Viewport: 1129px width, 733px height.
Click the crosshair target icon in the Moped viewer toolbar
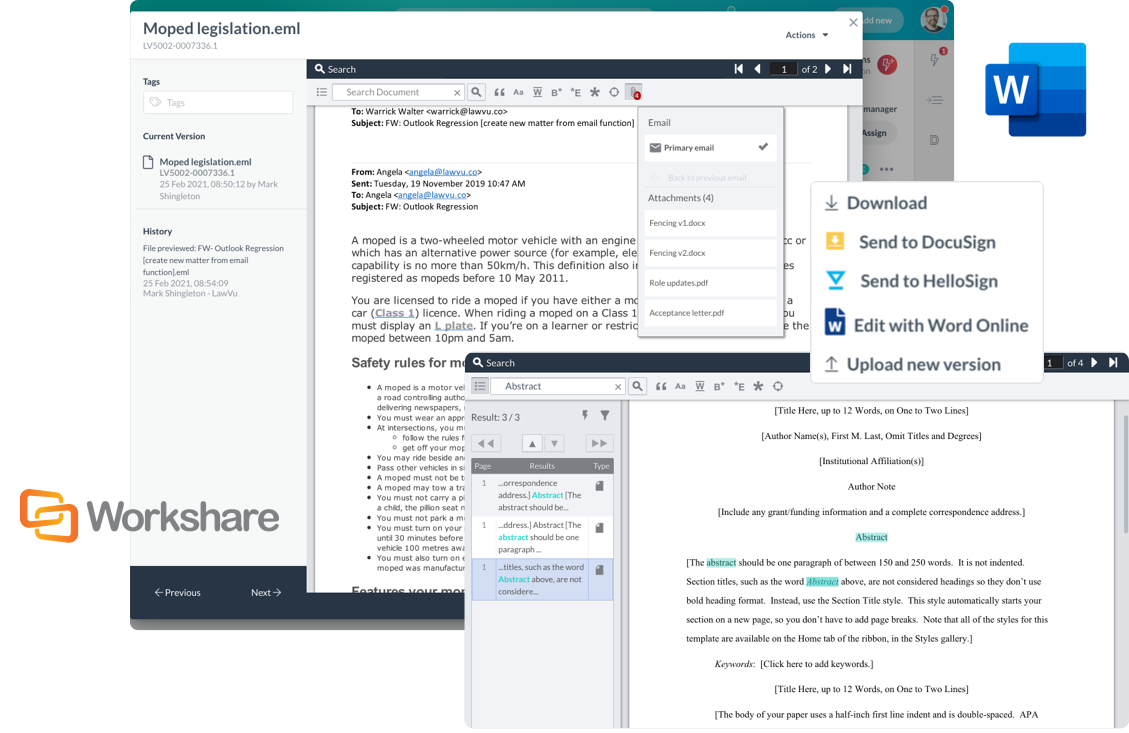pyautogui.click(x=614, y=92)
